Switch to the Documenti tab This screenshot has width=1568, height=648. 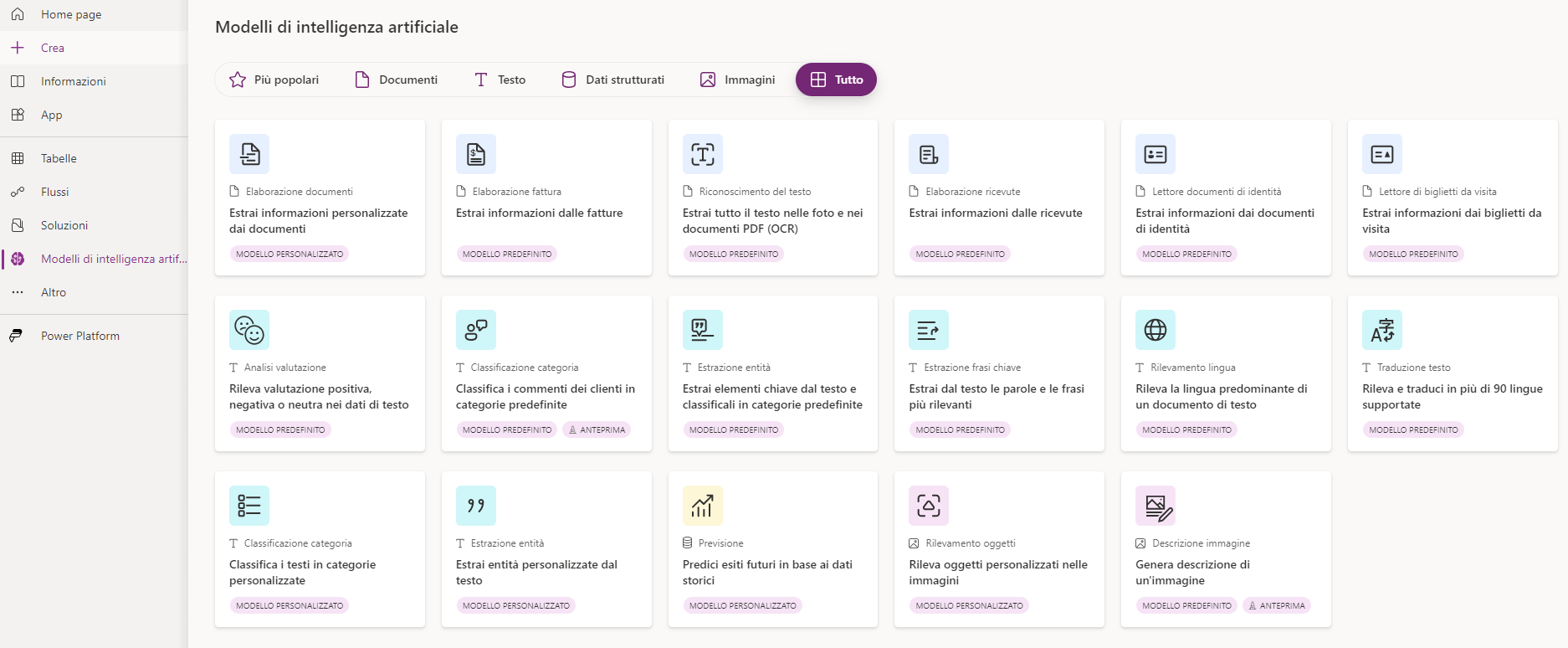pos(397,80)
